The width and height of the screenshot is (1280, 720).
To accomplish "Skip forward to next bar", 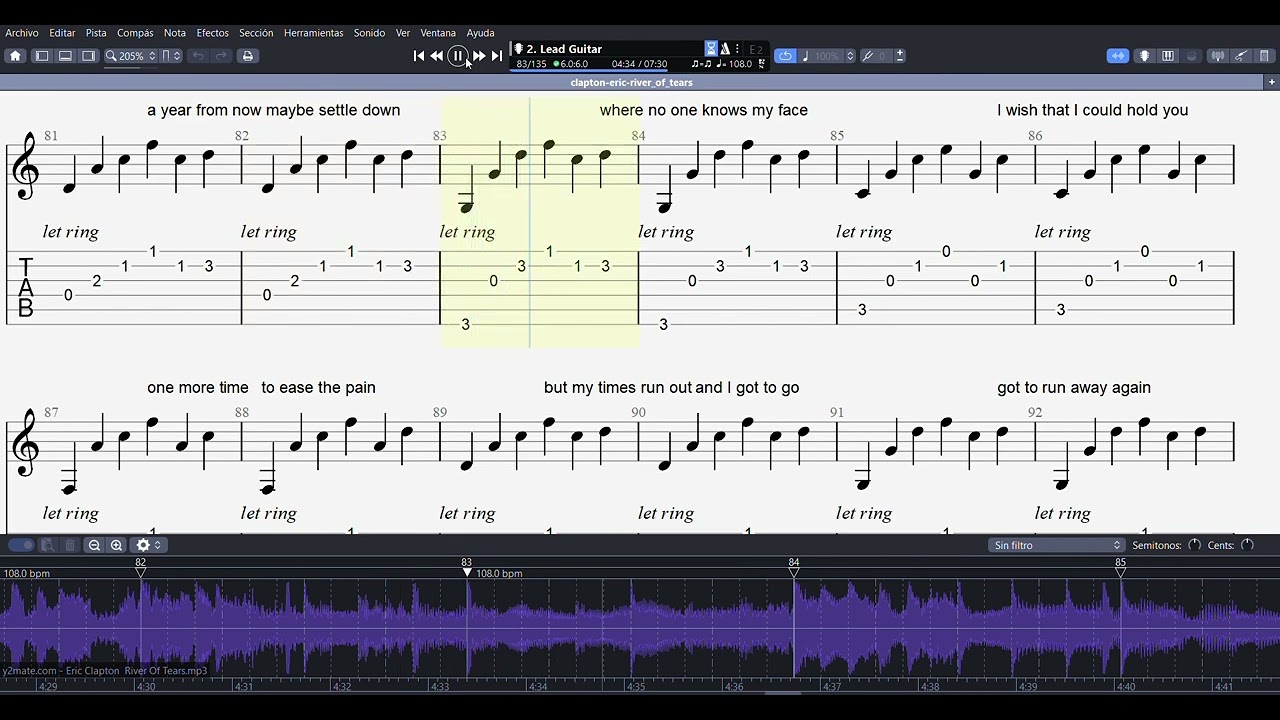I will pos(479,56).
